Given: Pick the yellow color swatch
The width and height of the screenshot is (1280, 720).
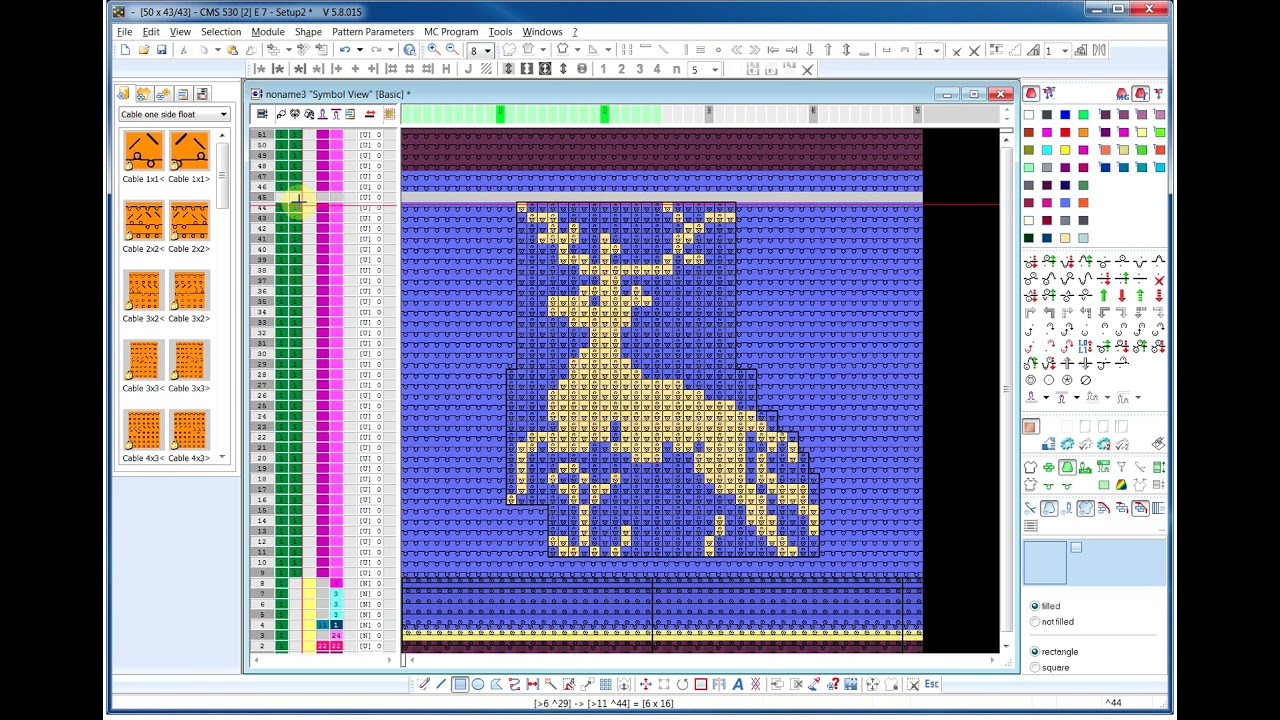Looking at the screenshot, I should [x=1065, y=150].
